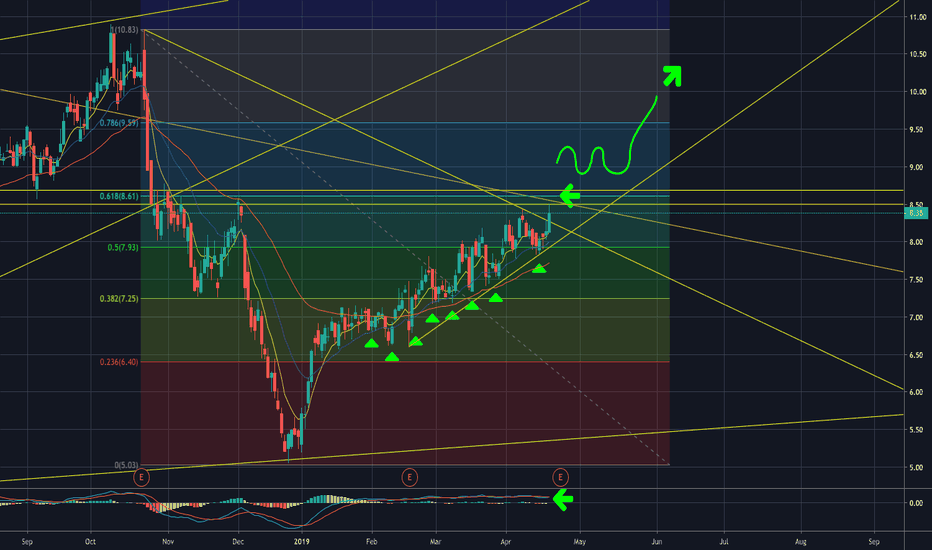The height and width of the screenshot is (550, 932).
Task: Click the 8.00 price axis label
Action: click(918, 242)
